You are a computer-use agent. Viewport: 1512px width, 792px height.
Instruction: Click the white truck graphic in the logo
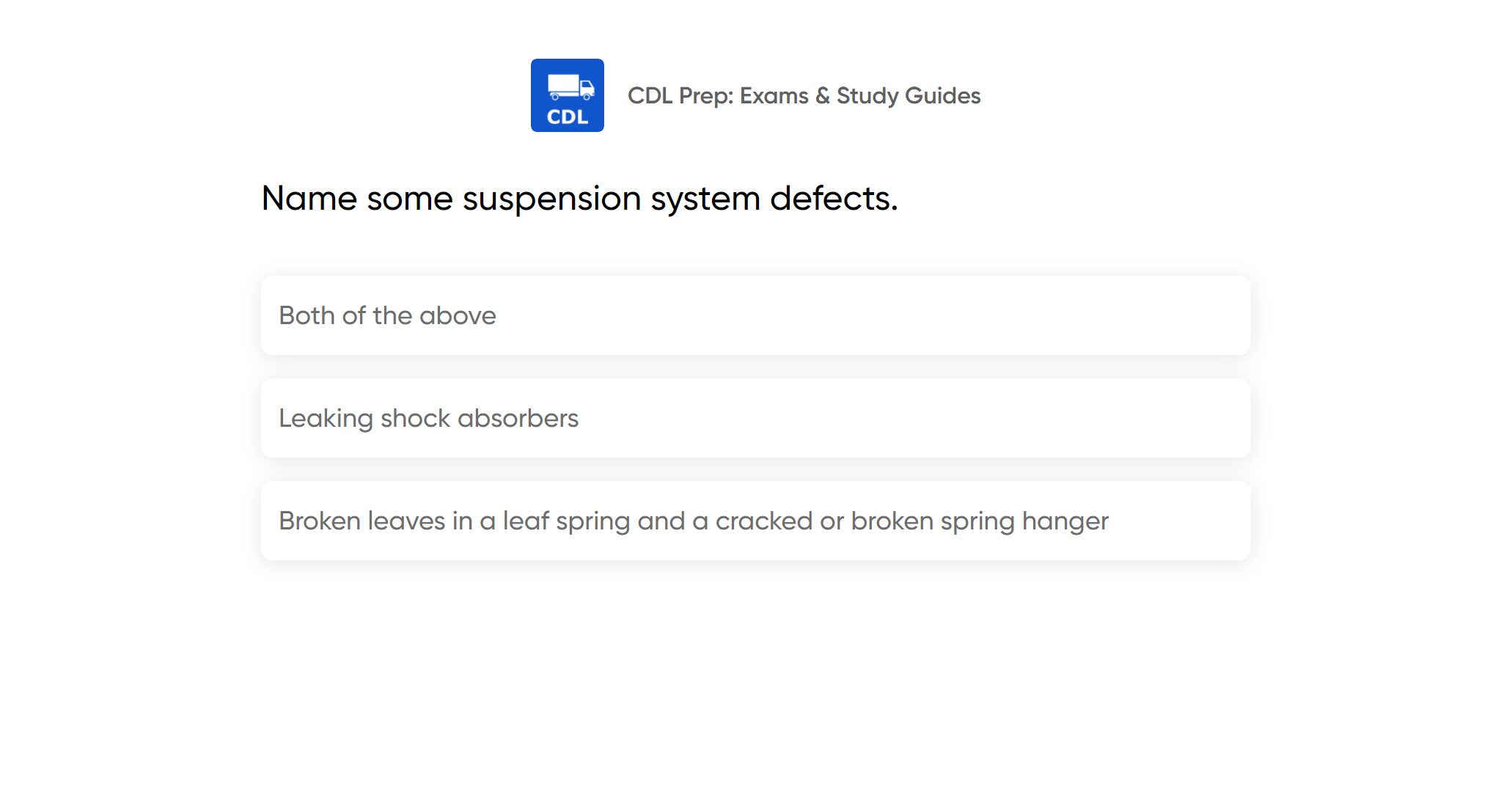point(570,87)
